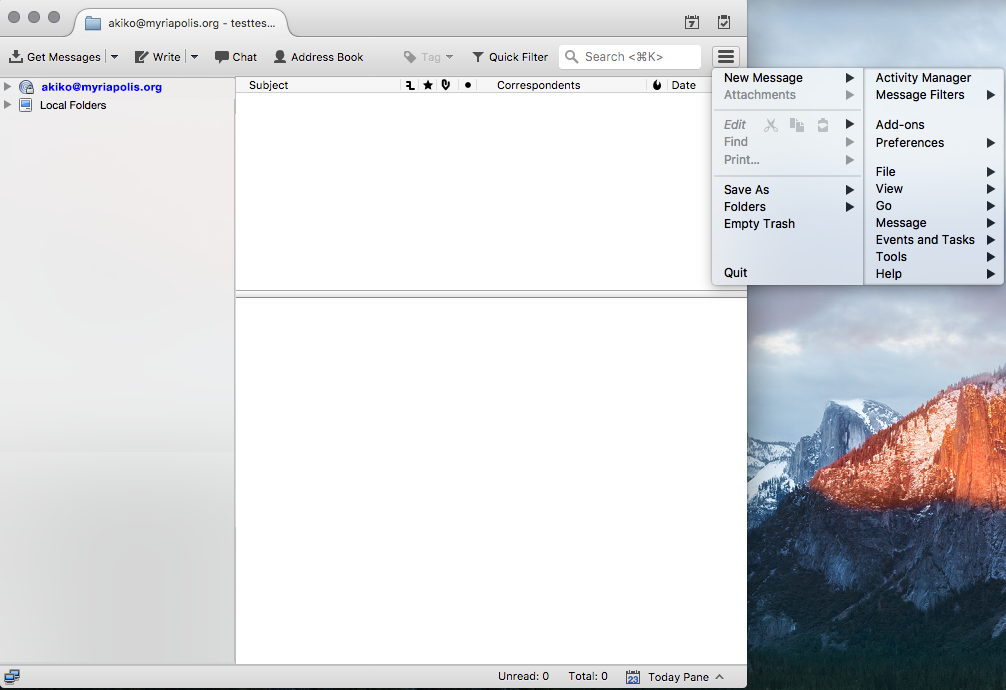Open Preferences from the menu

click(x=909, y=142)
